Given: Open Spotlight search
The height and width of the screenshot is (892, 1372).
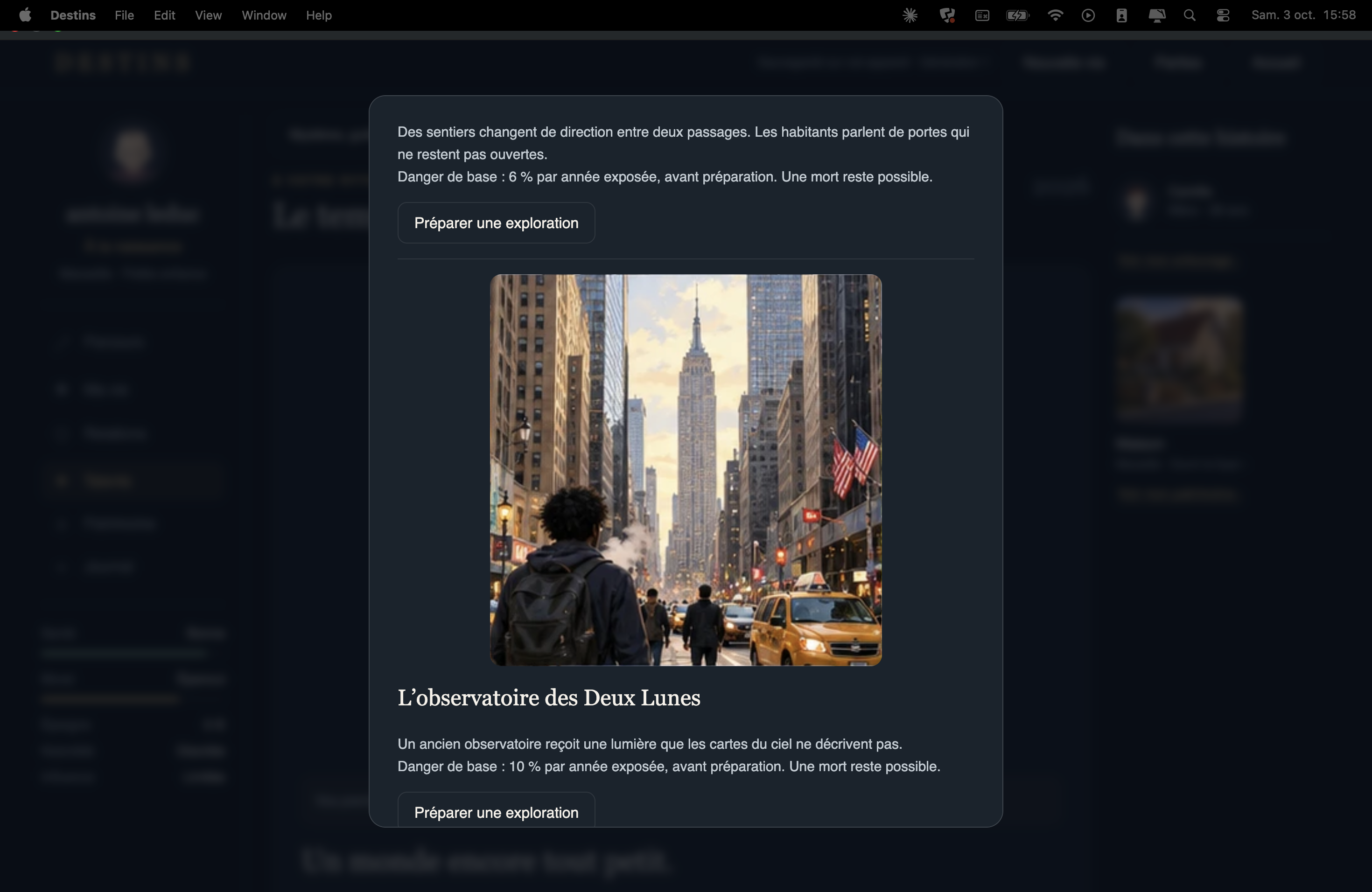Looking at the screenshot, I should [1189, 15].
